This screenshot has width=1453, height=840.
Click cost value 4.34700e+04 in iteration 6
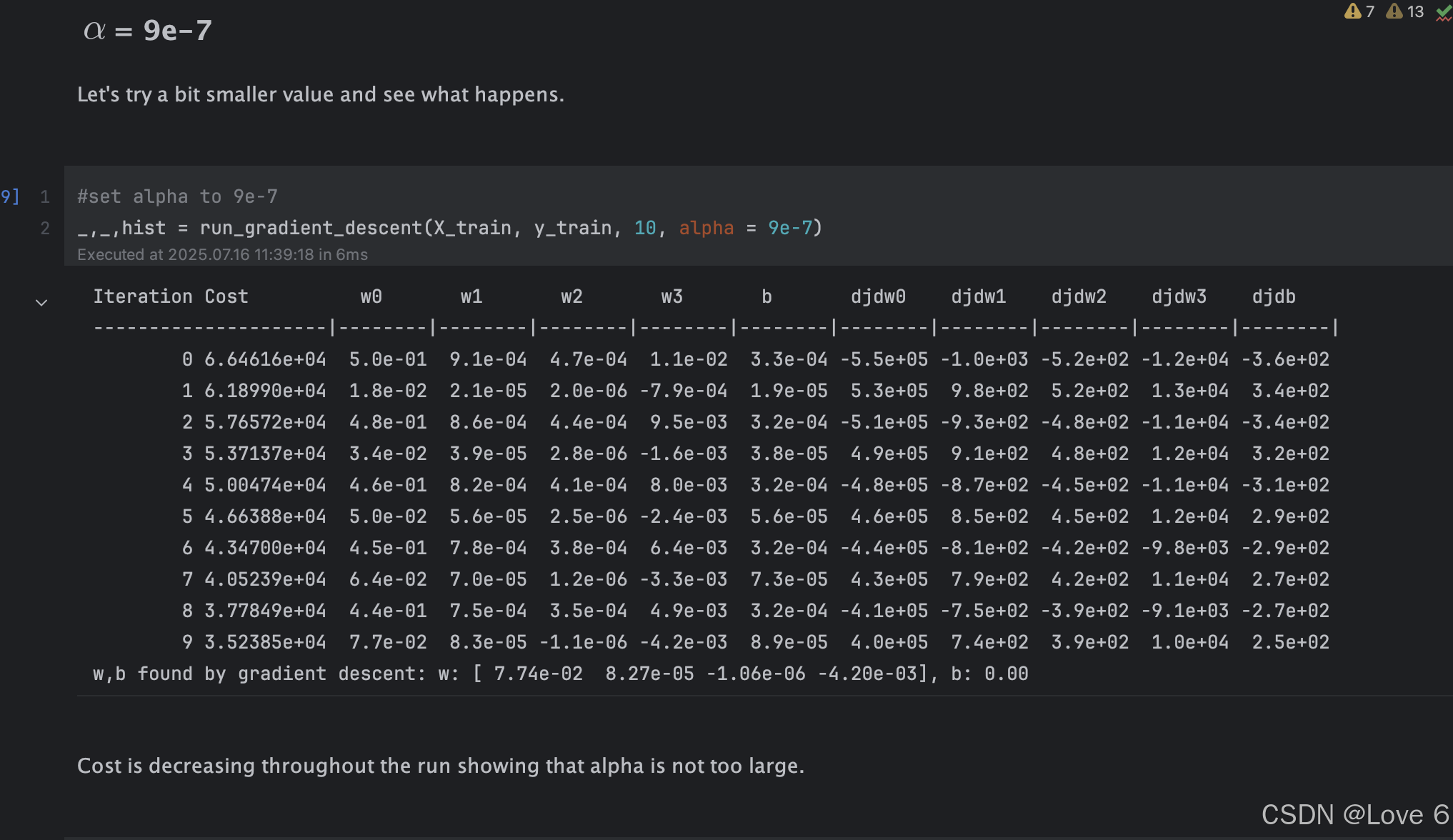265,548
